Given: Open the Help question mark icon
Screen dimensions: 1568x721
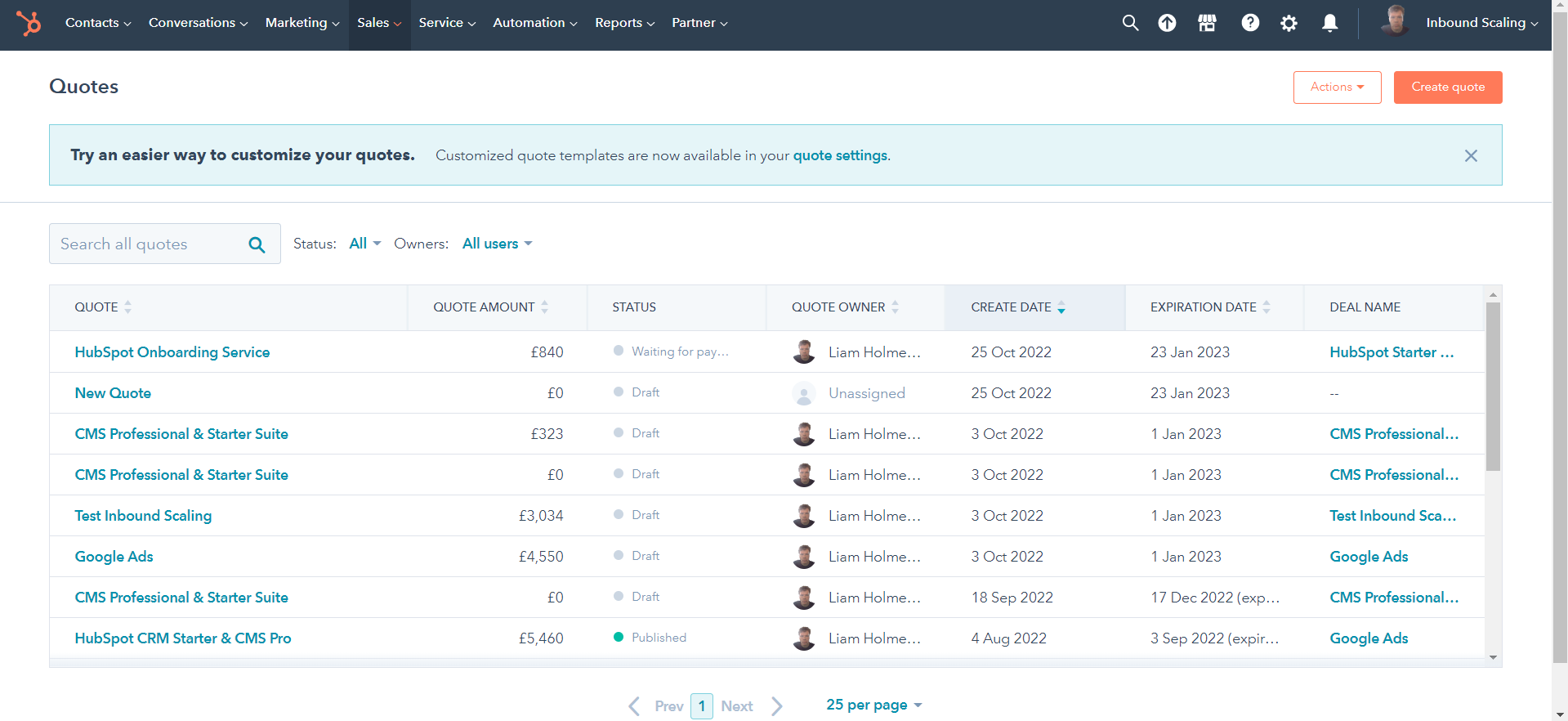Looking at the screenshot, I should tap(1249, 23).
